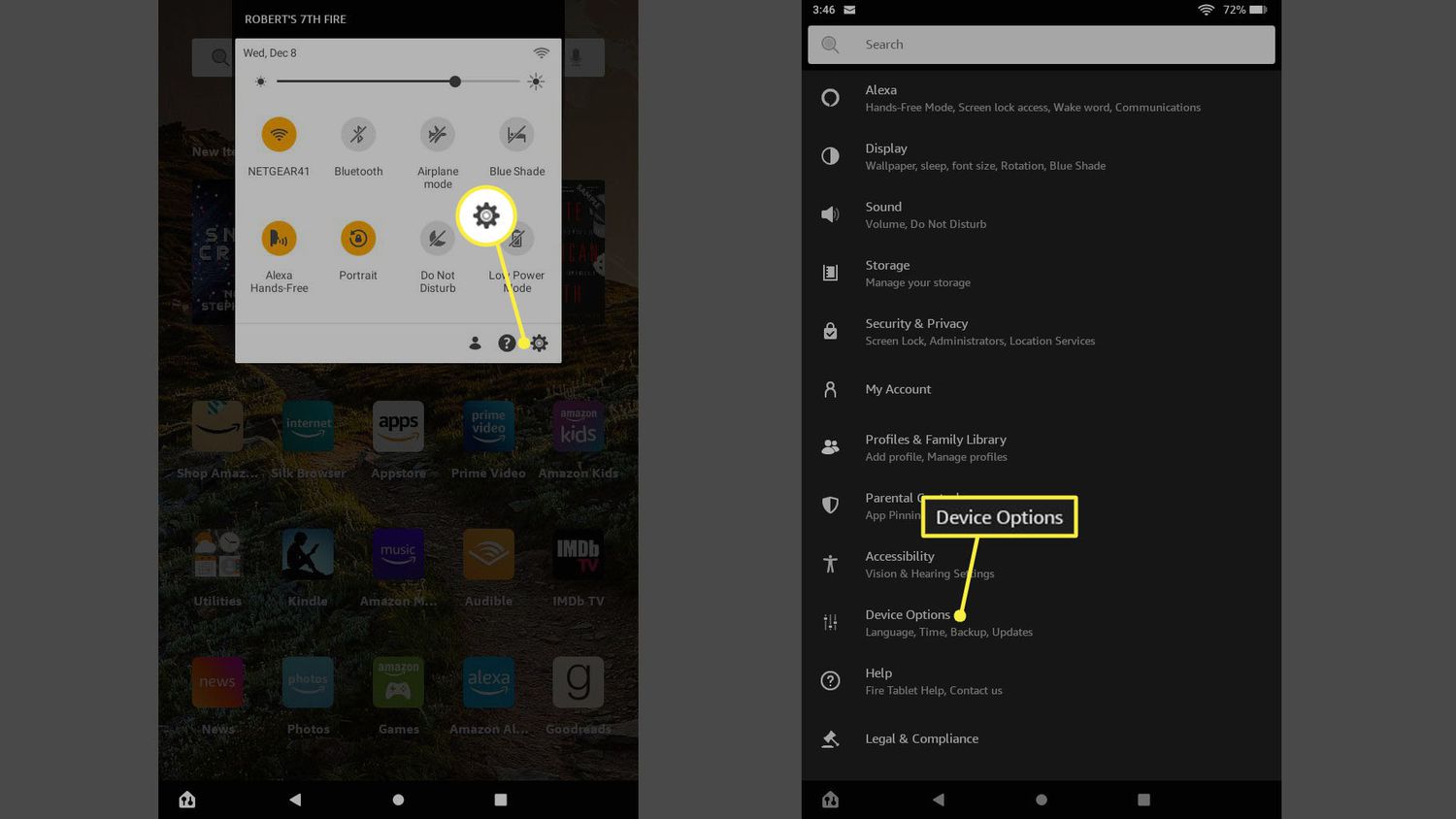
Task: Toggle Alexa Hands-Free quick setting
Action: [x=279, y=239]
